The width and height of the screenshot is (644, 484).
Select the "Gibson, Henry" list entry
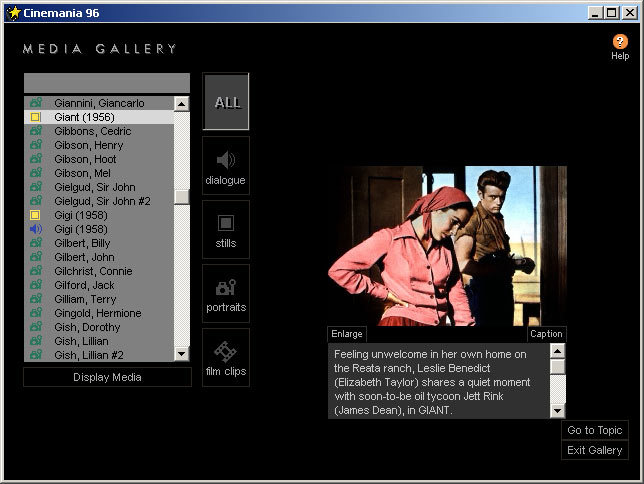point(99,145)
